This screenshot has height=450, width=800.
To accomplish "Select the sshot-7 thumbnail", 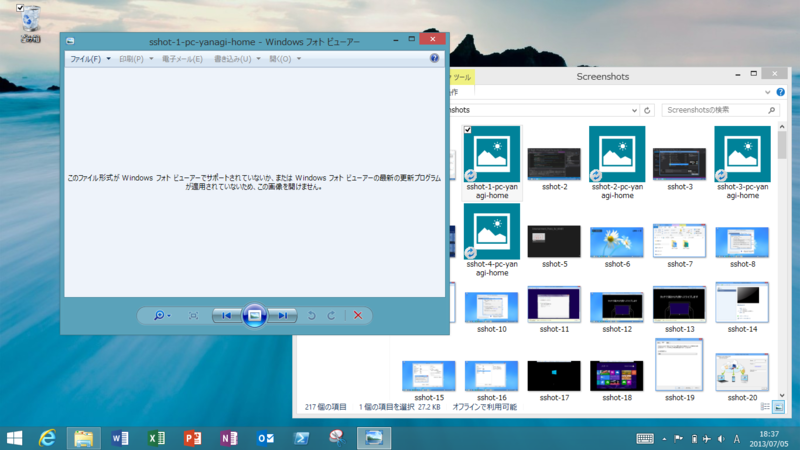I will tap(680, 240).
